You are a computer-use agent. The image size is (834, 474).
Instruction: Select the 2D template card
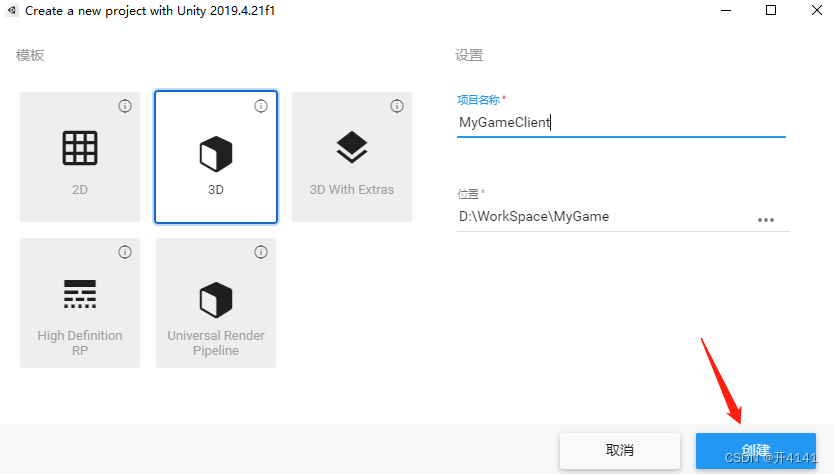[x=80, y=157]
